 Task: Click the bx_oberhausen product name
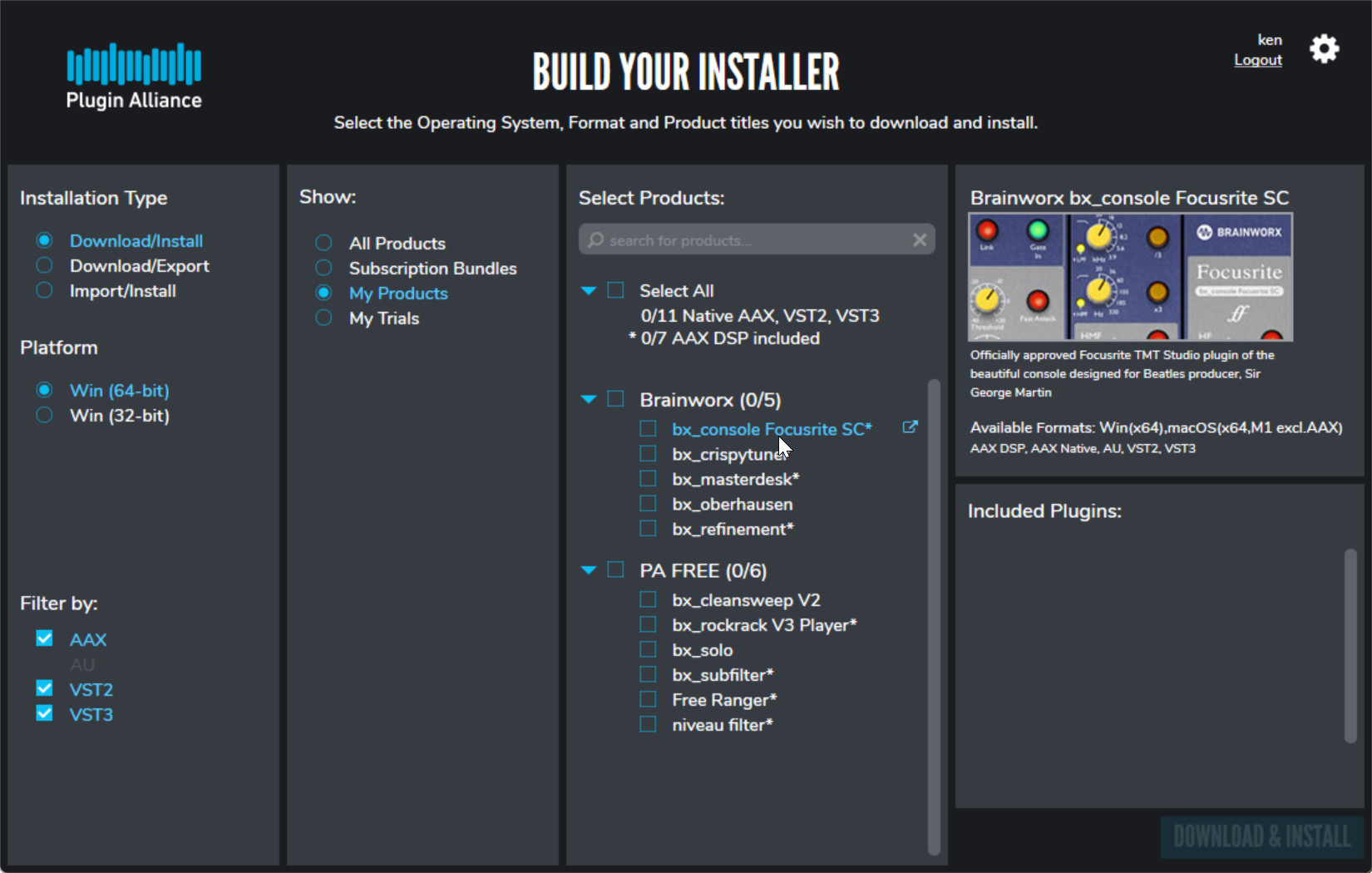pyautogui.click(x=733, y=504)
